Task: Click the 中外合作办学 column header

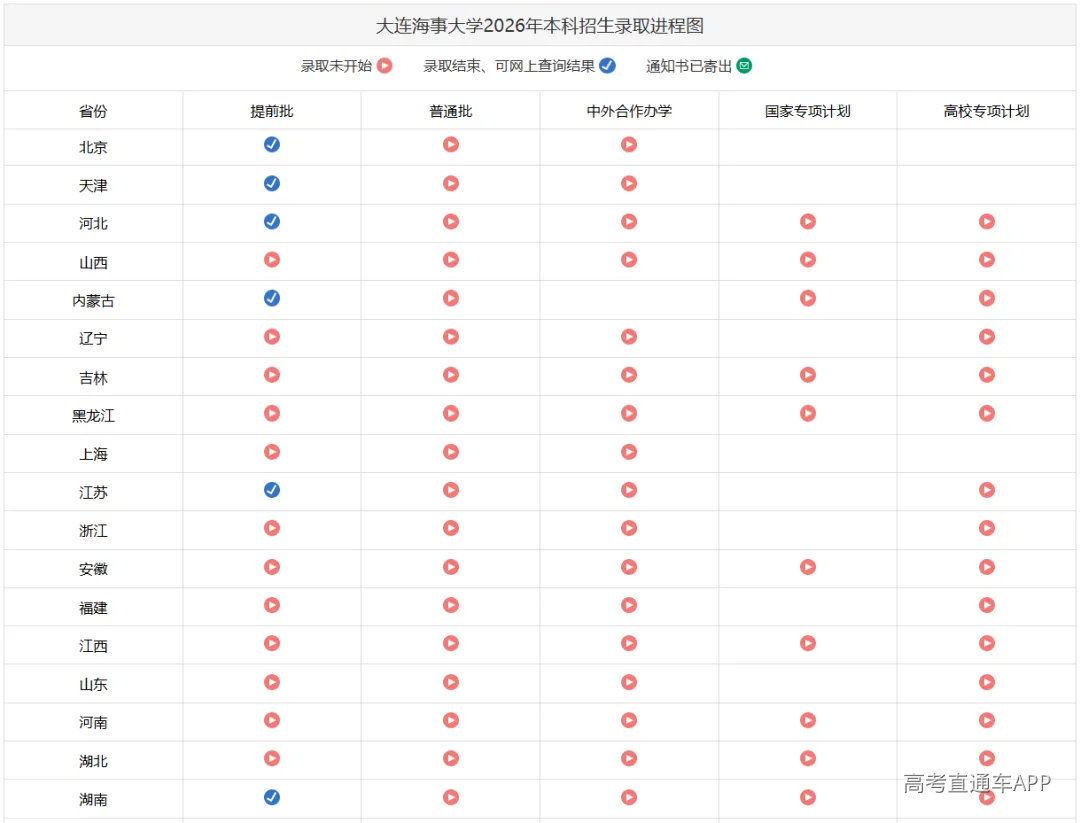Action: click(629, 111)
